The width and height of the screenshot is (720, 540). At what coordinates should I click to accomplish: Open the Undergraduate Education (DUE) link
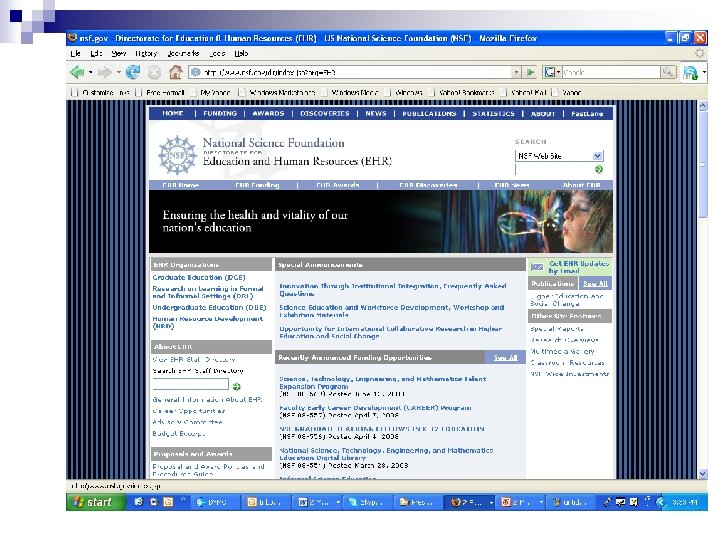[x=209, y=307]
